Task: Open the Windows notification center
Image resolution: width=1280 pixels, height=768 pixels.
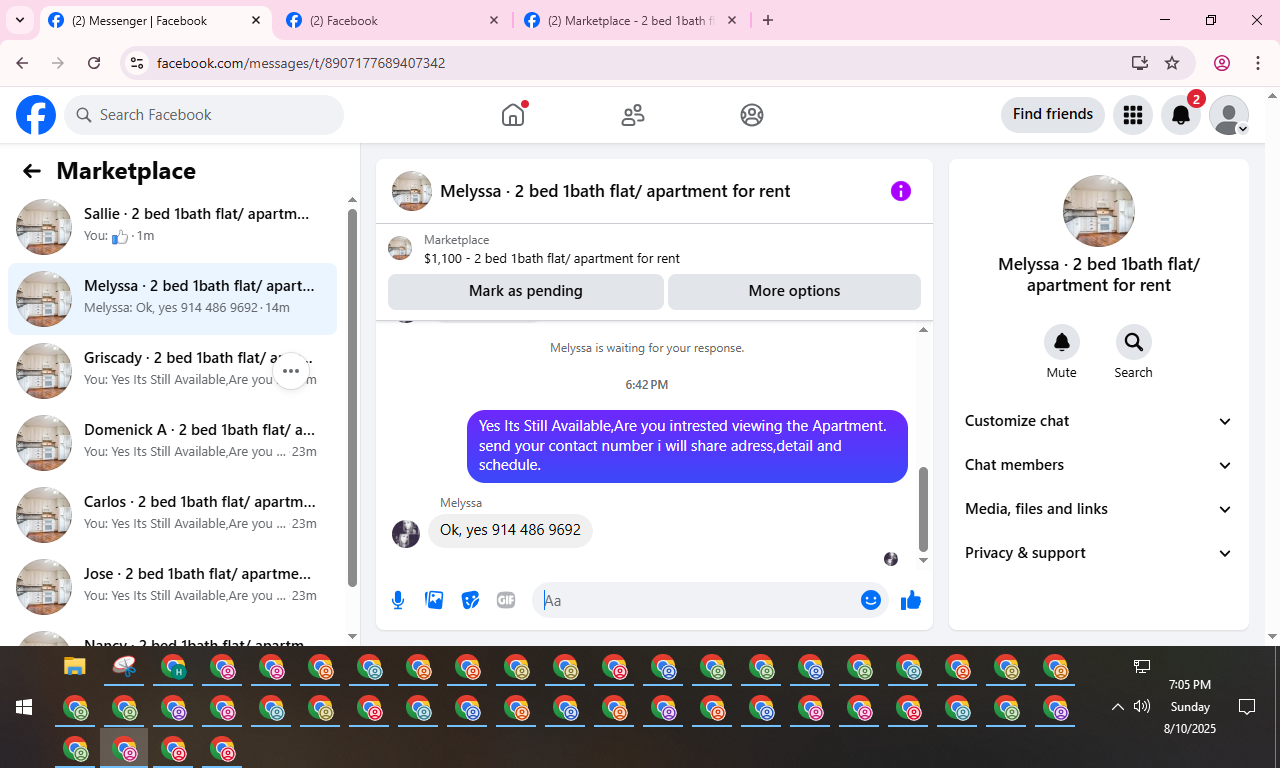Action: click(x=1247, y=707)
